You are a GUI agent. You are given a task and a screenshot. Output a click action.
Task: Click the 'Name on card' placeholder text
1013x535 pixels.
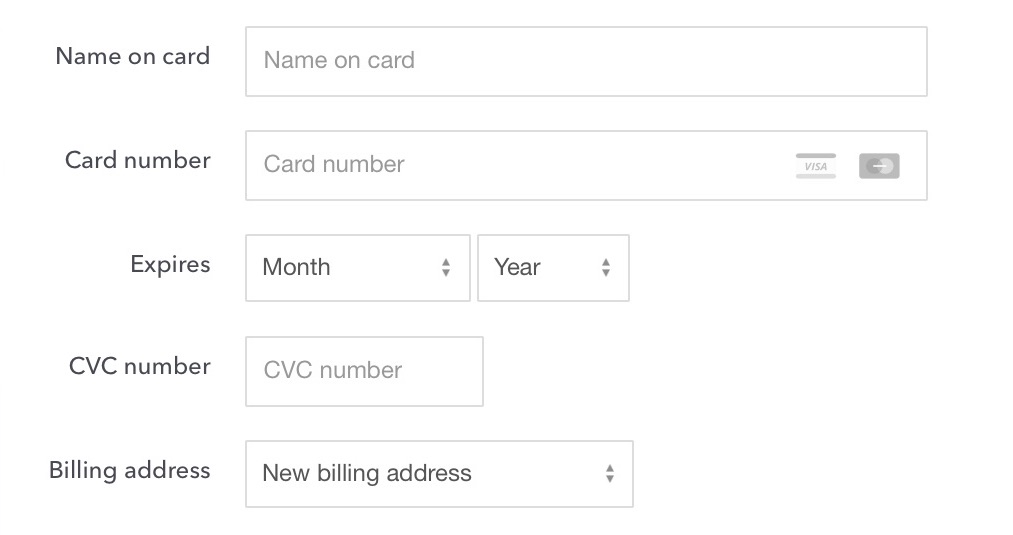pyautogui.click(x=339, y=61)
